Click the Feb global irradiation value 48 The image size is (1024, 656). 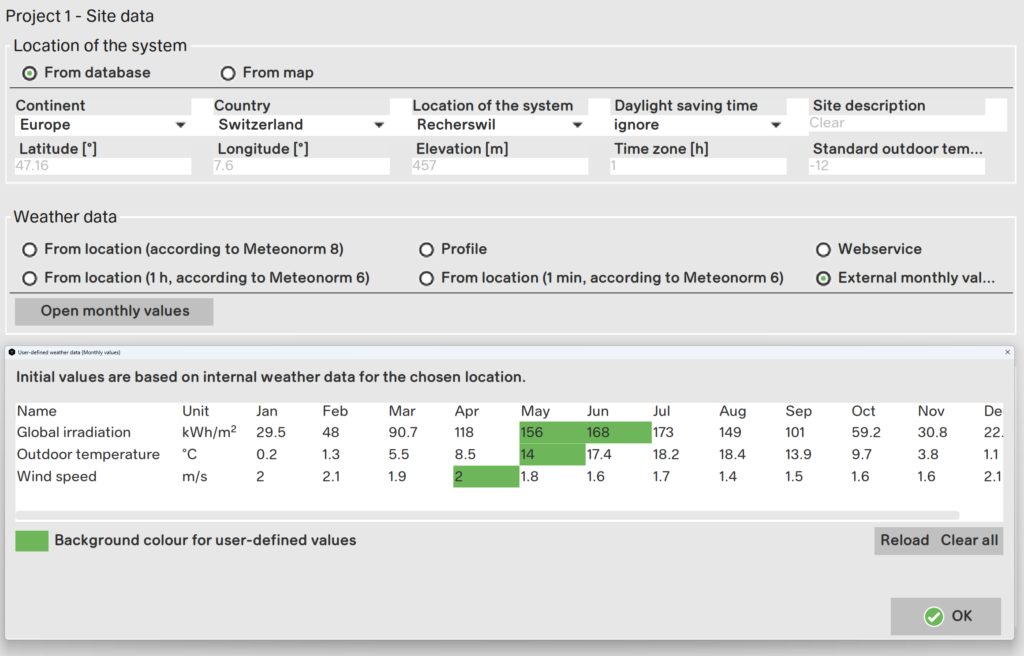point(330,433)
